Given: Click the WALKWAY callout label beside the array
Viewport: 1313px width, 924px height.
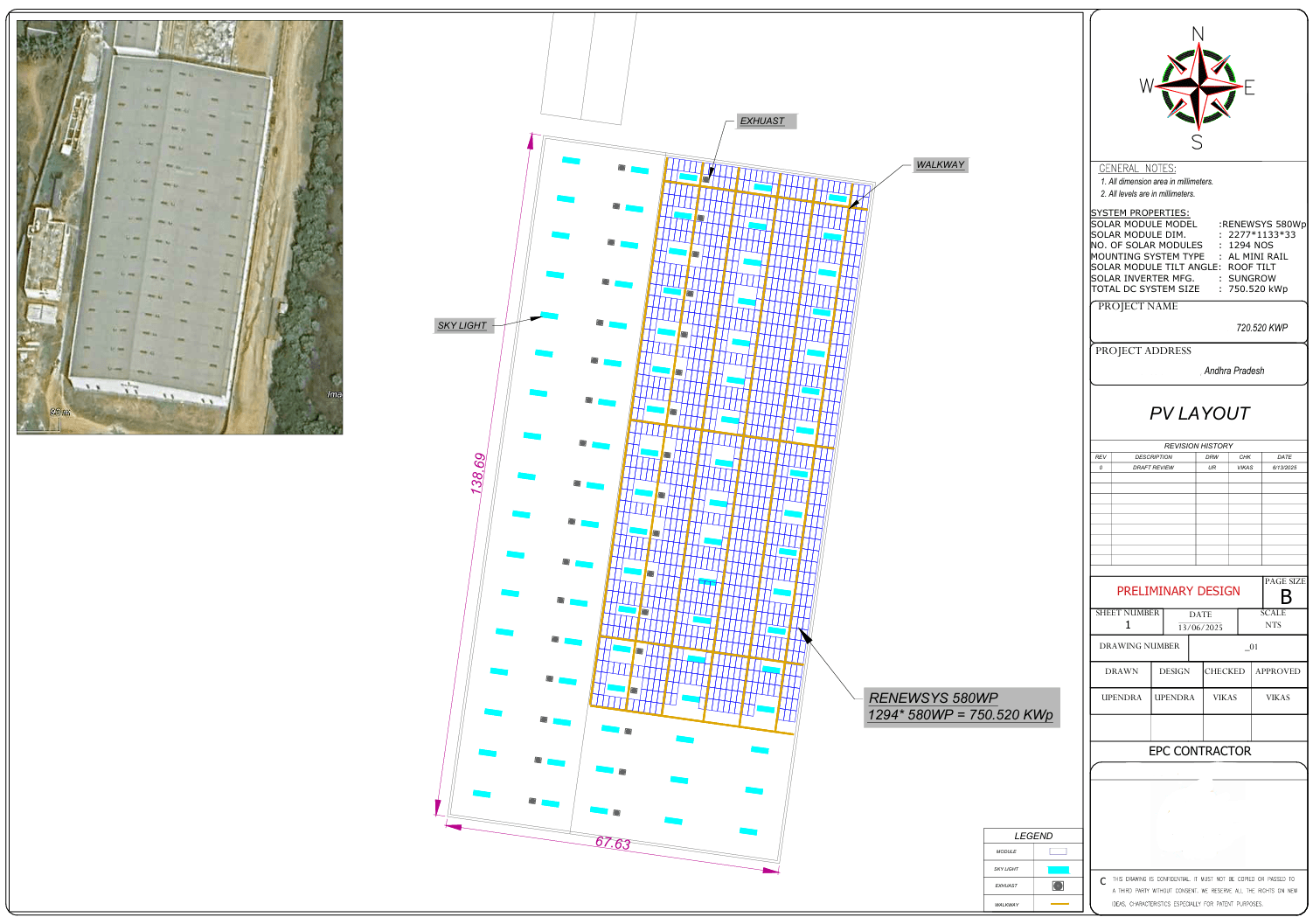Looking at the screenshot, I should click(941, 164).
